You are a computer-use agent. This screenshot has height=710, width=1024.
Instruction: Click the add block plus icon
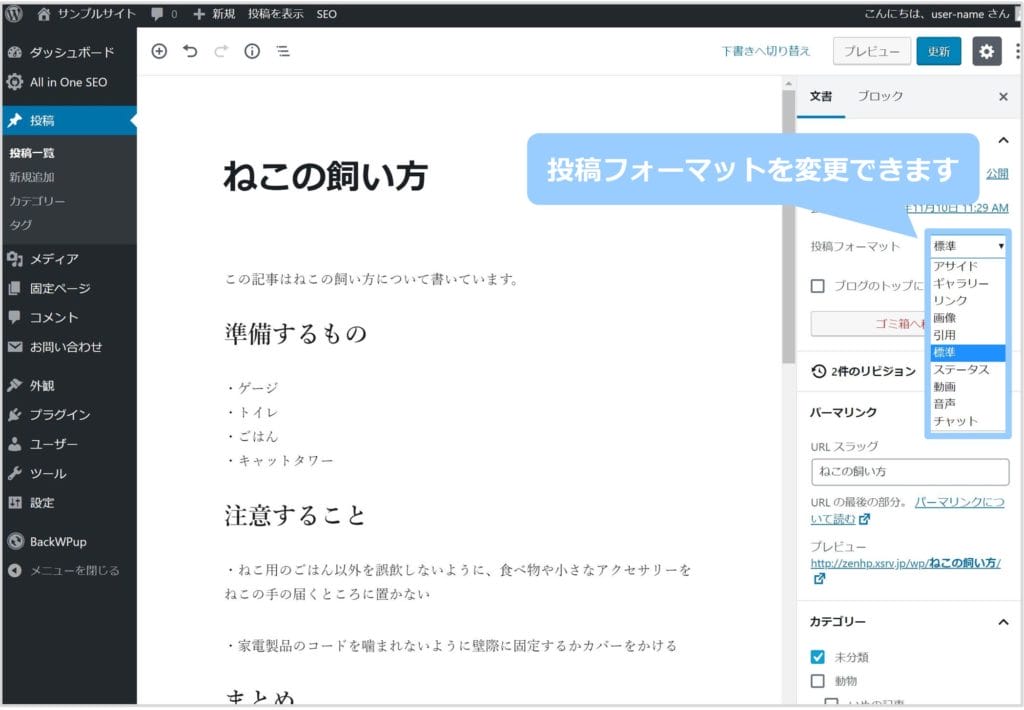[x=159, y=51]
